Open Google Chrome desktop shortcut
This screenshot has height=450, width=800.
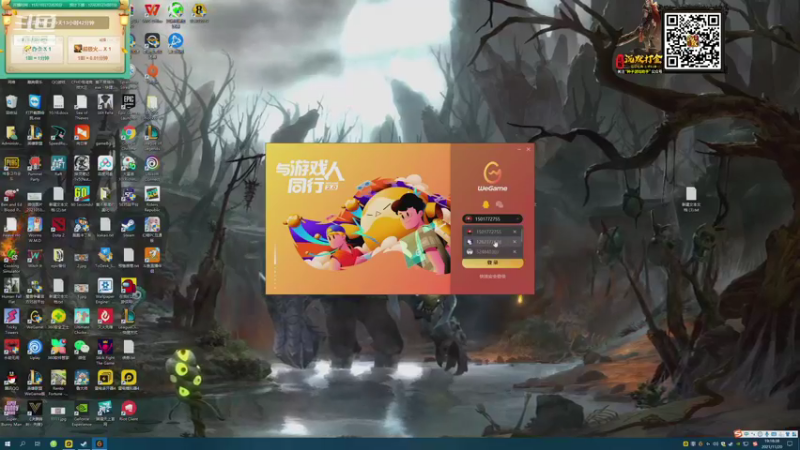point(128,137)
